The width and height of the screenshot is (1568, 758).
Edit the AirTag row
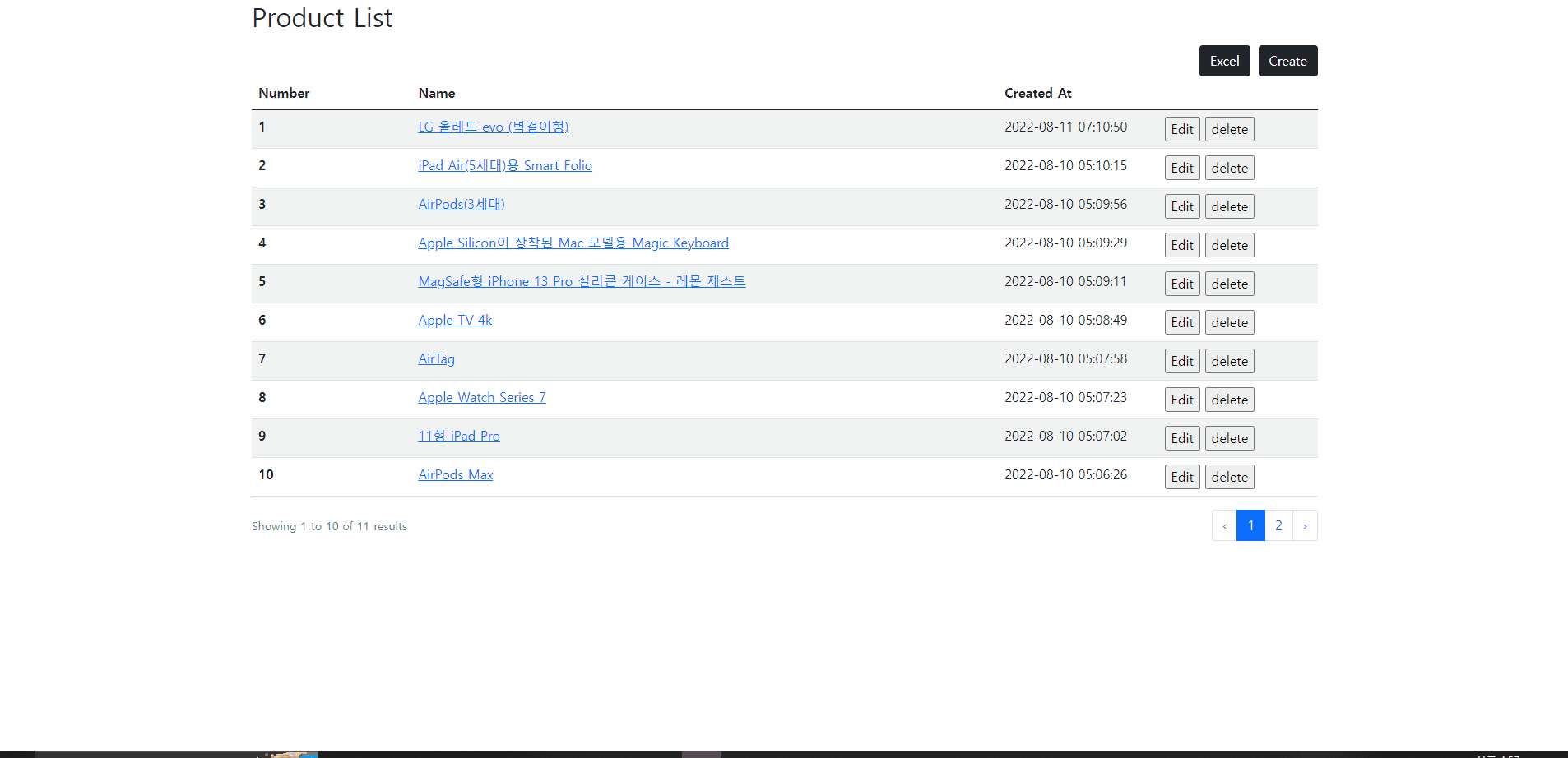click(1182, 361)
